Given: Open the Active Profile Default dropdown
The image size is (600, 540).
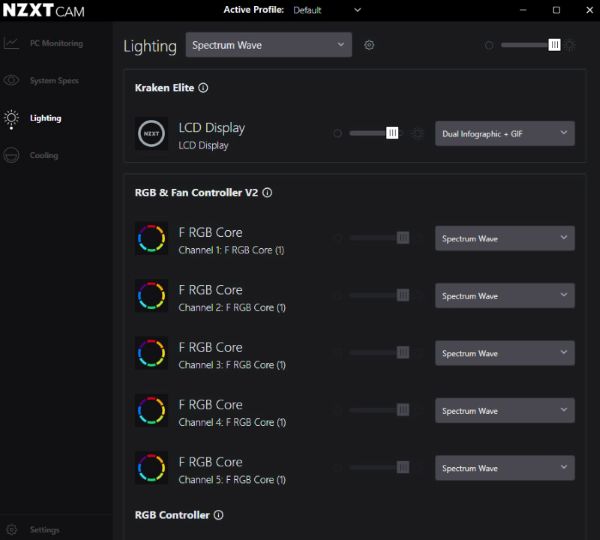Looking at the screenshot, I should 327,10.
